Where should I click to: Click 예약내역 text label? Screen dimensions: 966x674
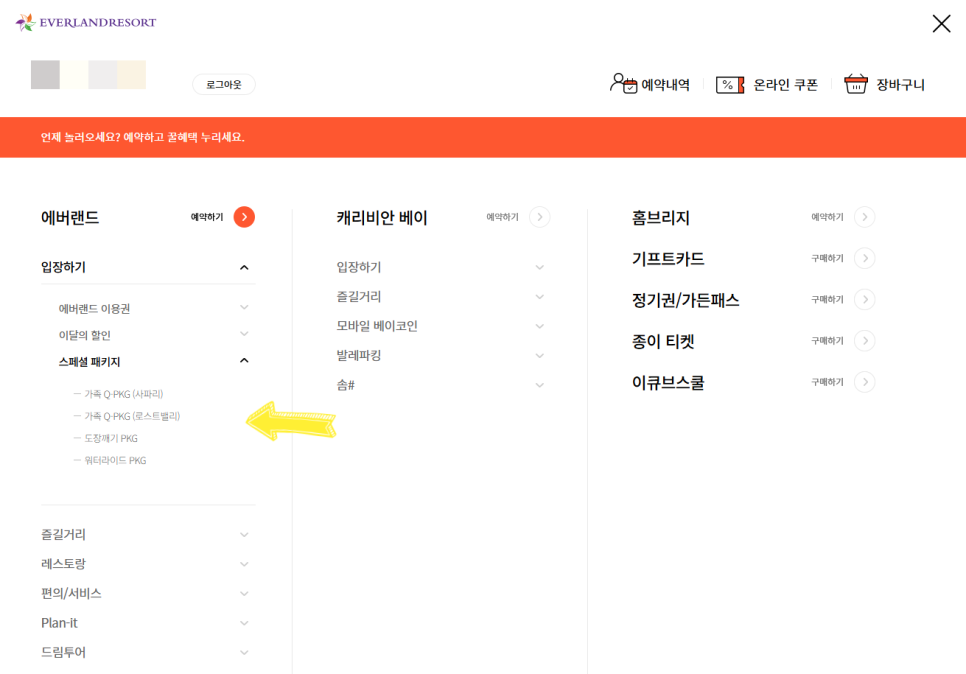(x=665, y=84)
